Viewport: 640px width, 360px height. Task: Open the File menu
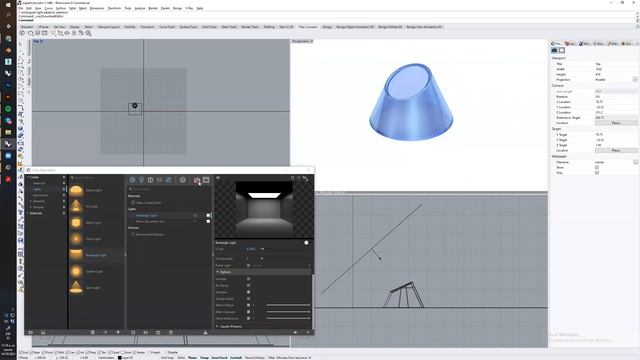coord(20,8)
